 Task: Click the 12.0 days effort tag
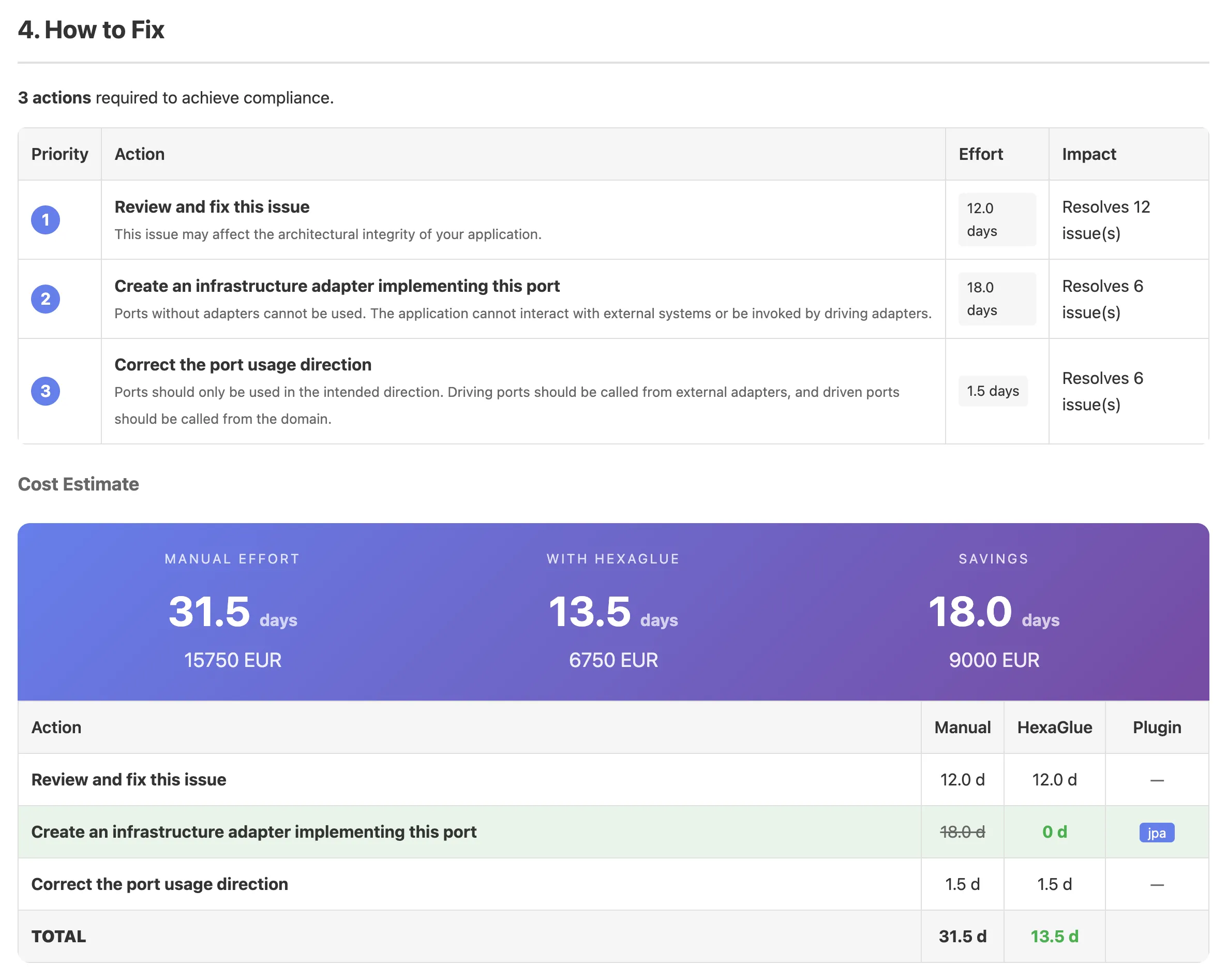coord(996,220)
